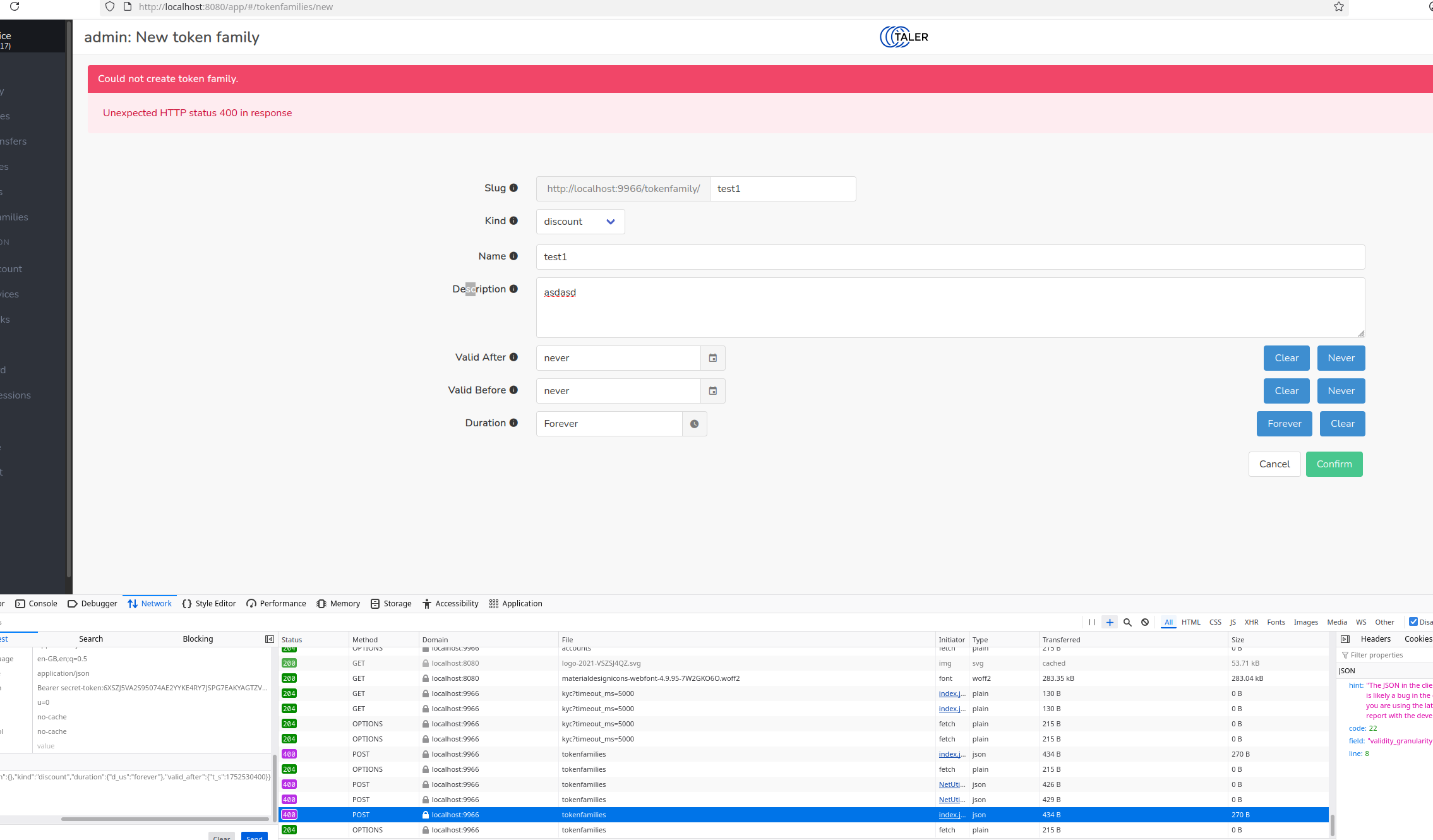1433x840 pixels.
Task: Pause network recording in devtools
Action: click(1092, 622)
